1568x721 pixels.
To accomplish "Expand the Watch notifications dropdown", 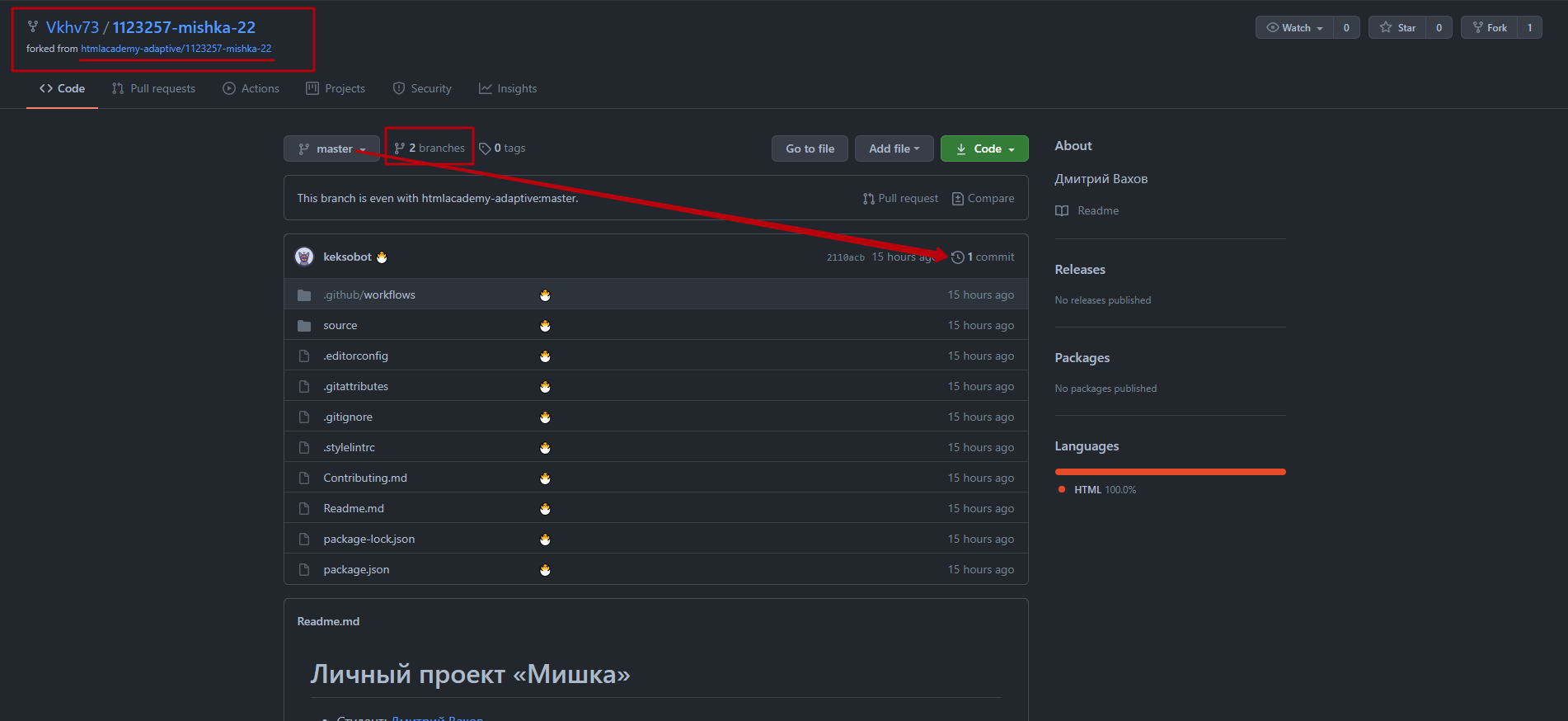I will pyautogui.click(x=1294, y=27).
